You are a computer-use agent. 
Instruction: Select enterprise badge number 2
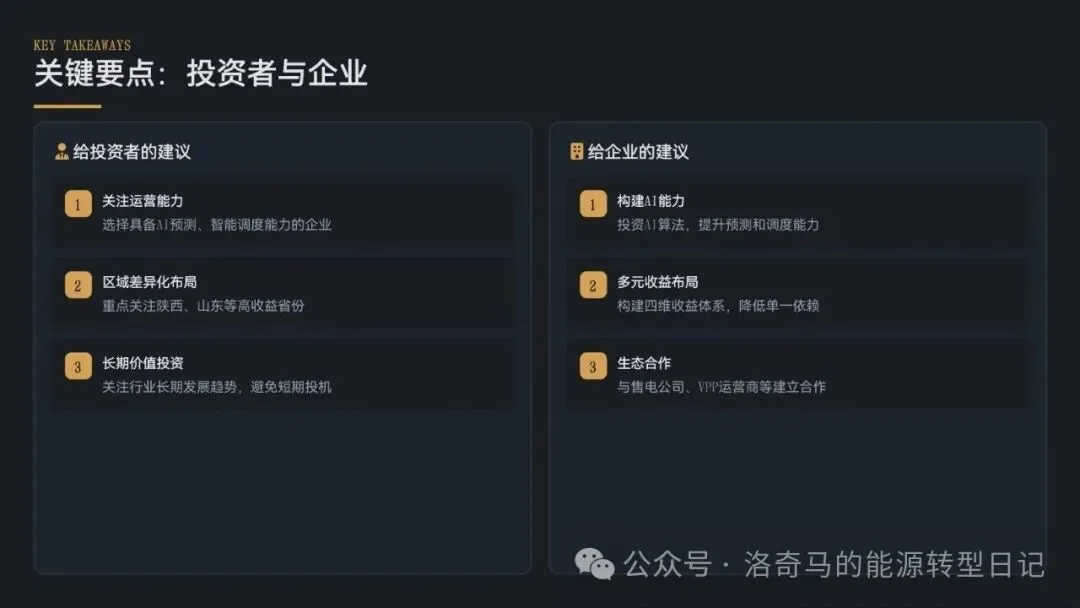[593, 285]
